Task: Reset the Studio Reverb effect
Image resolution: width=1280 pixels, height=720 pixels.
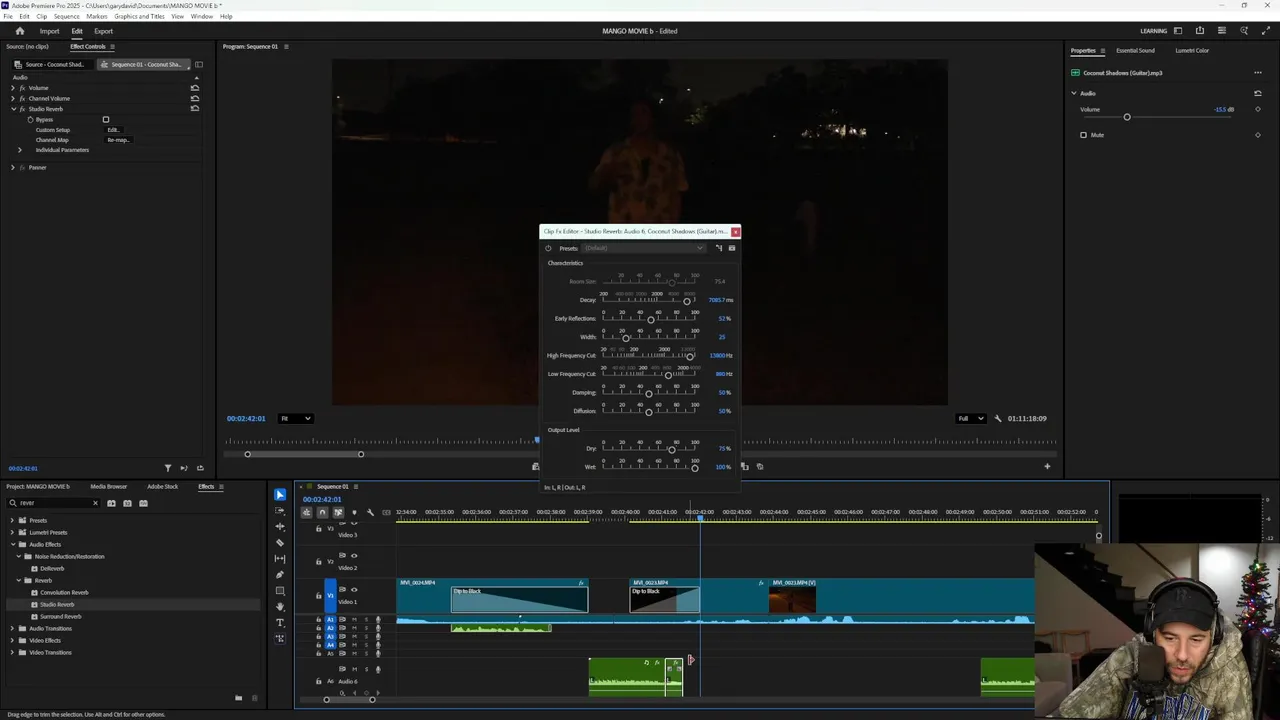Action: point(195,108)
